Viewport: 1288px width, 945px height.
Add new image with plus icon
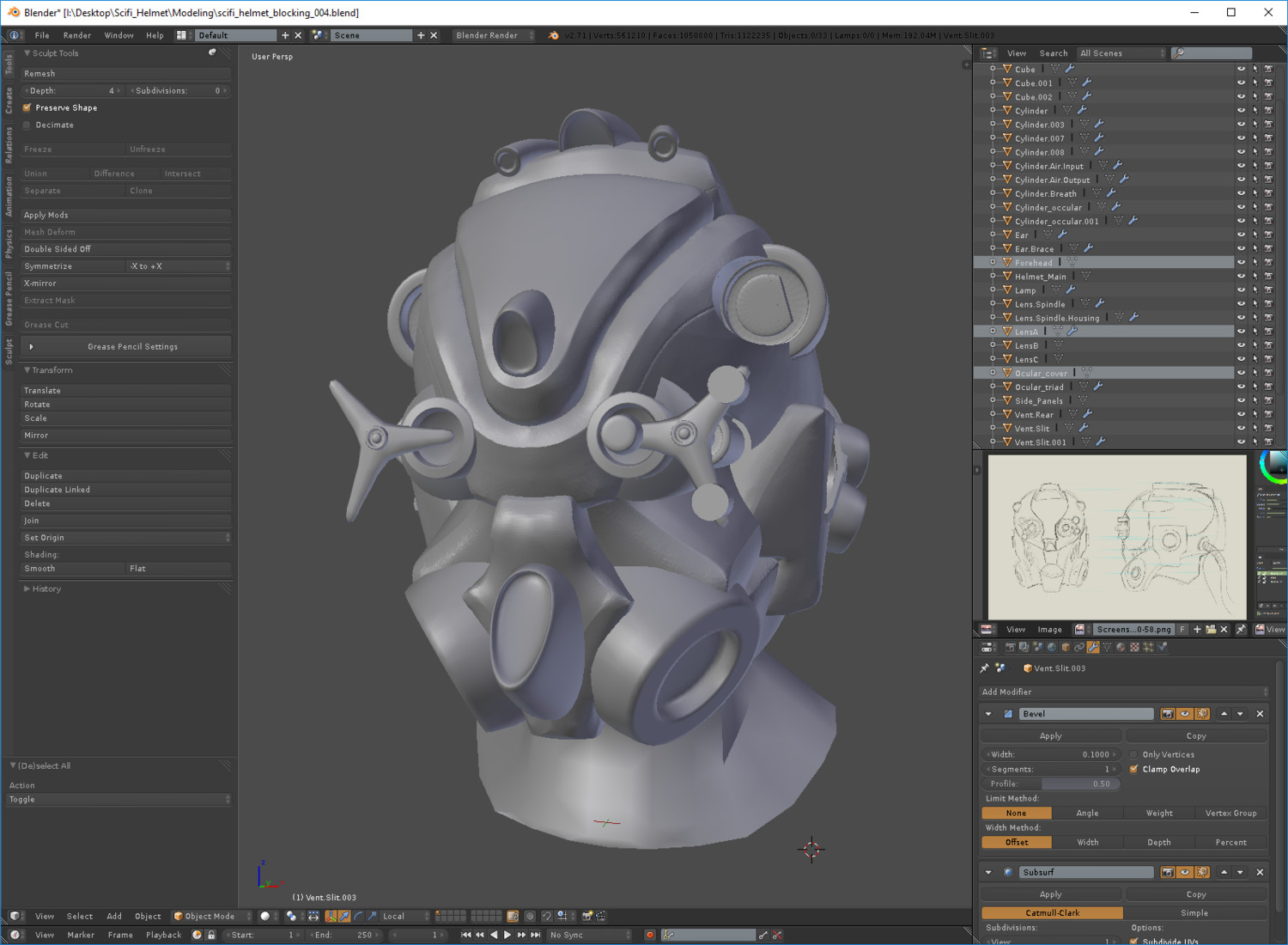[1197, 629]
